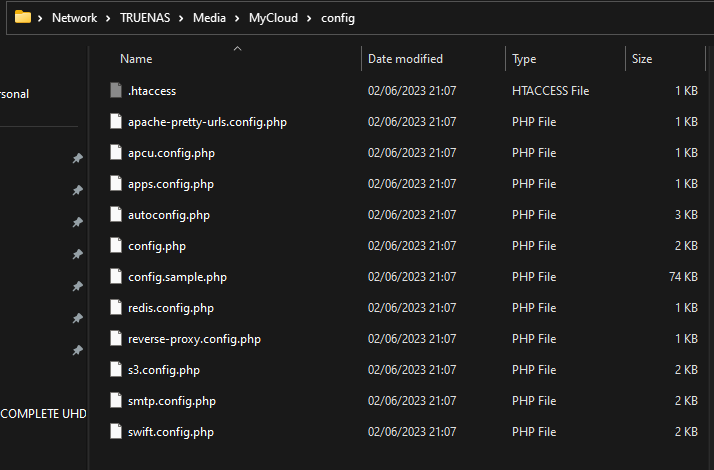Select the redis.config.php file icon
This screenshot has width=714, height=470.
[x=116, y=307]
